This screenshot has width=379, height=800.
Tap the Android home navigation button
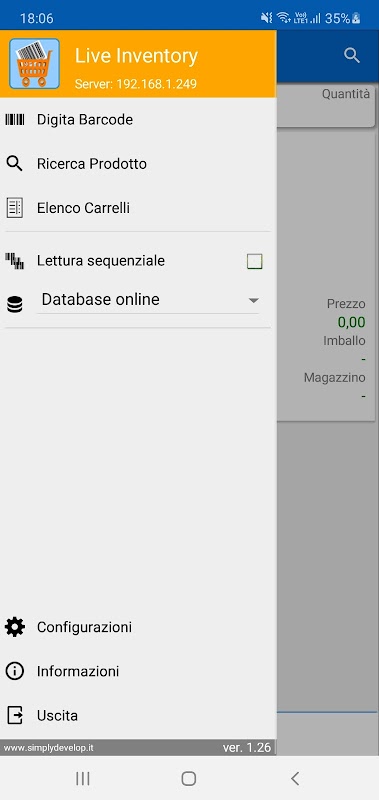(x=189, y=778)
